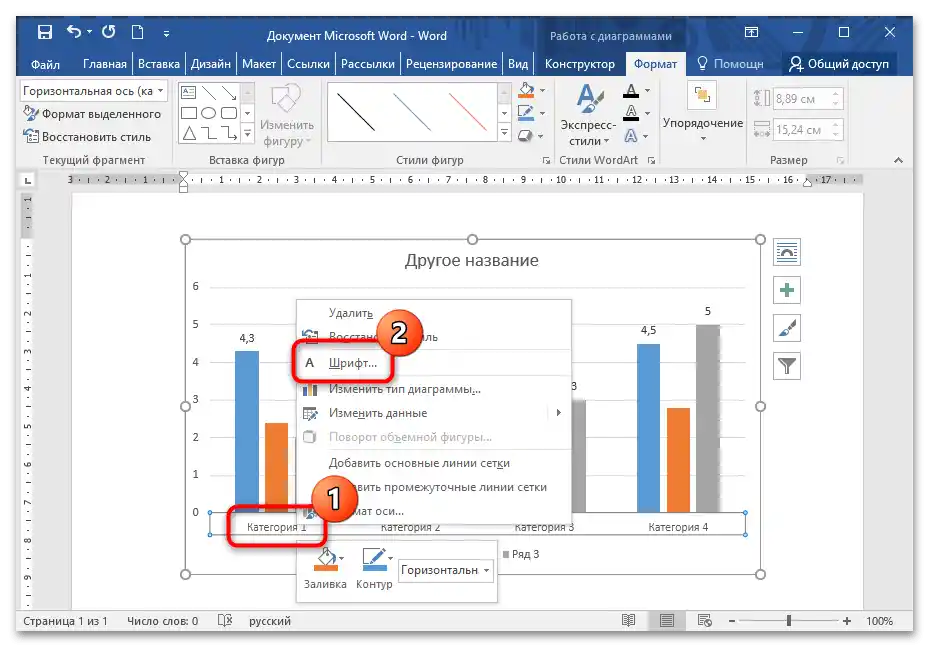
Task: Choose the blue line shape style
Action: pyautogui.click(x=411, y=112)
